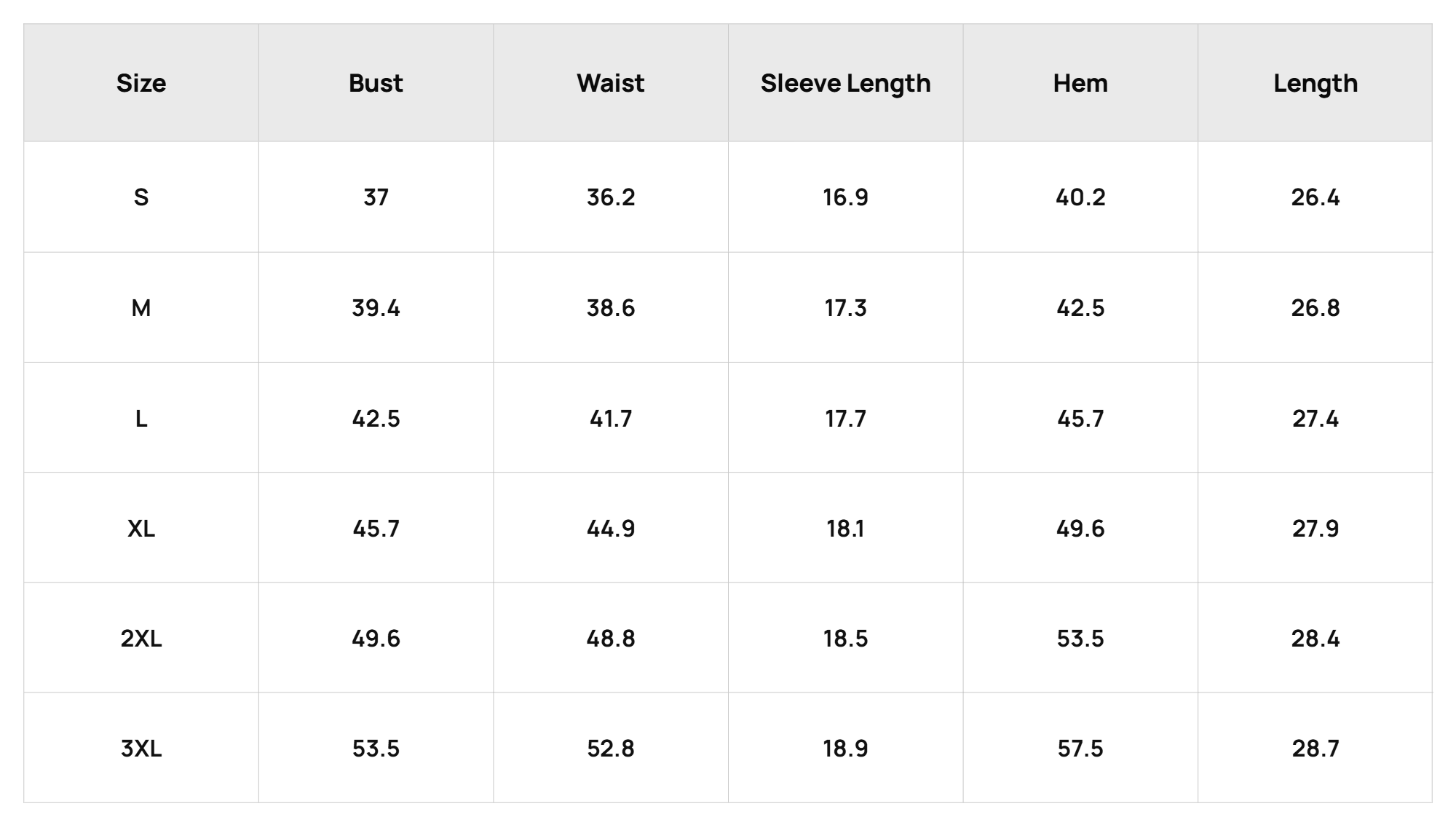Click the L size row label
Image resolution: width=1456 pixels, height=825 pixels.
click(141, 419)
